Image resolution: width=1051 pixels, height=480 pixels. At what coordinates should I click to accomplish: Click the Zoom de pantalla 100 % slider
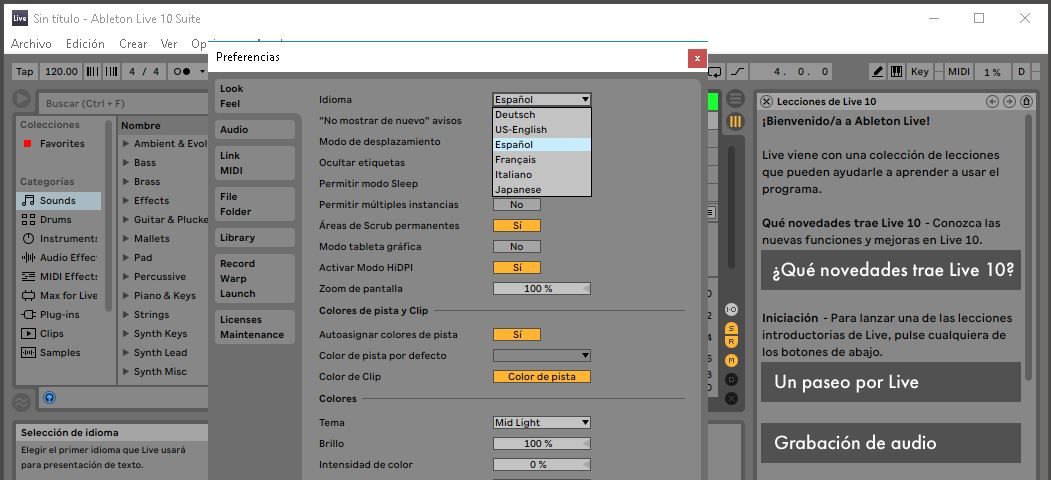542,288
